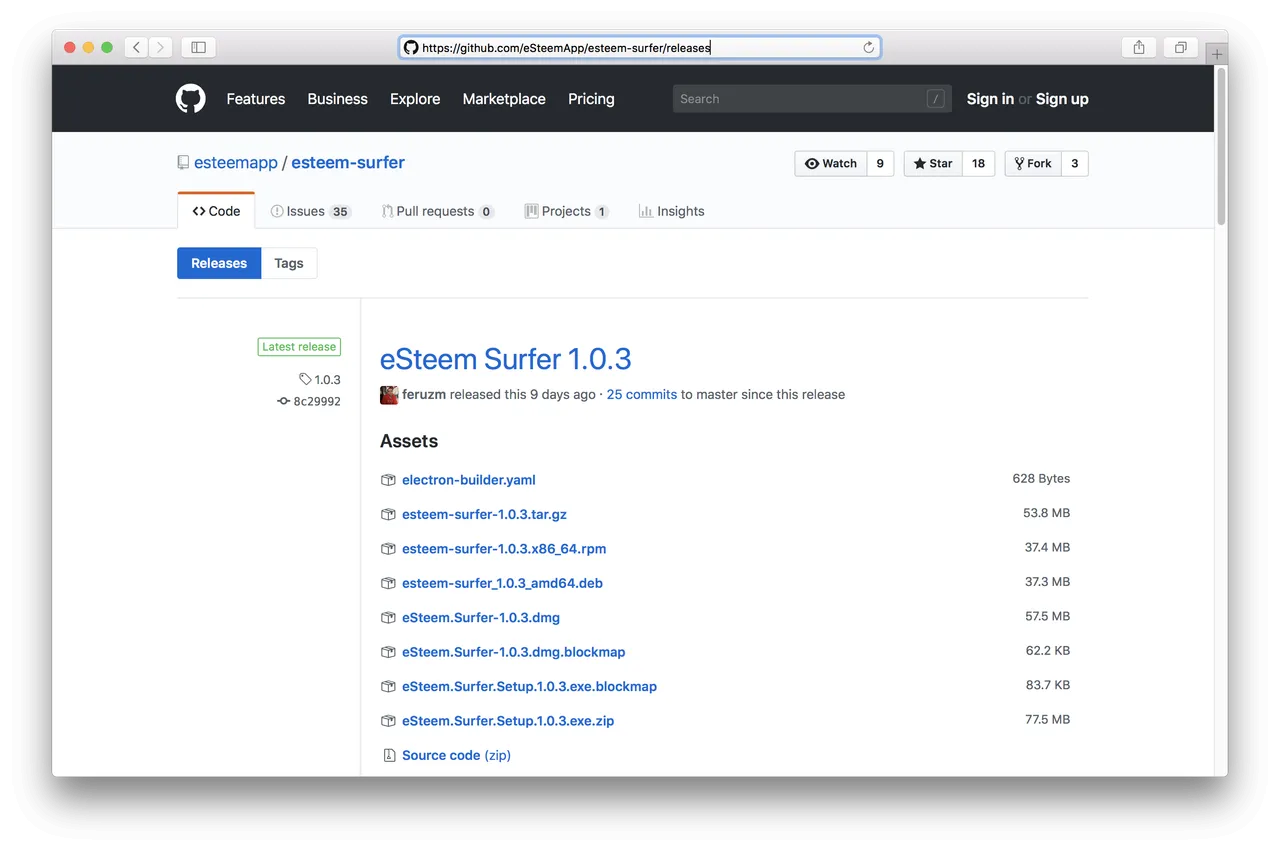Open the esteemapp owner link
This screenshot has height=851, width=1280.
236,163
